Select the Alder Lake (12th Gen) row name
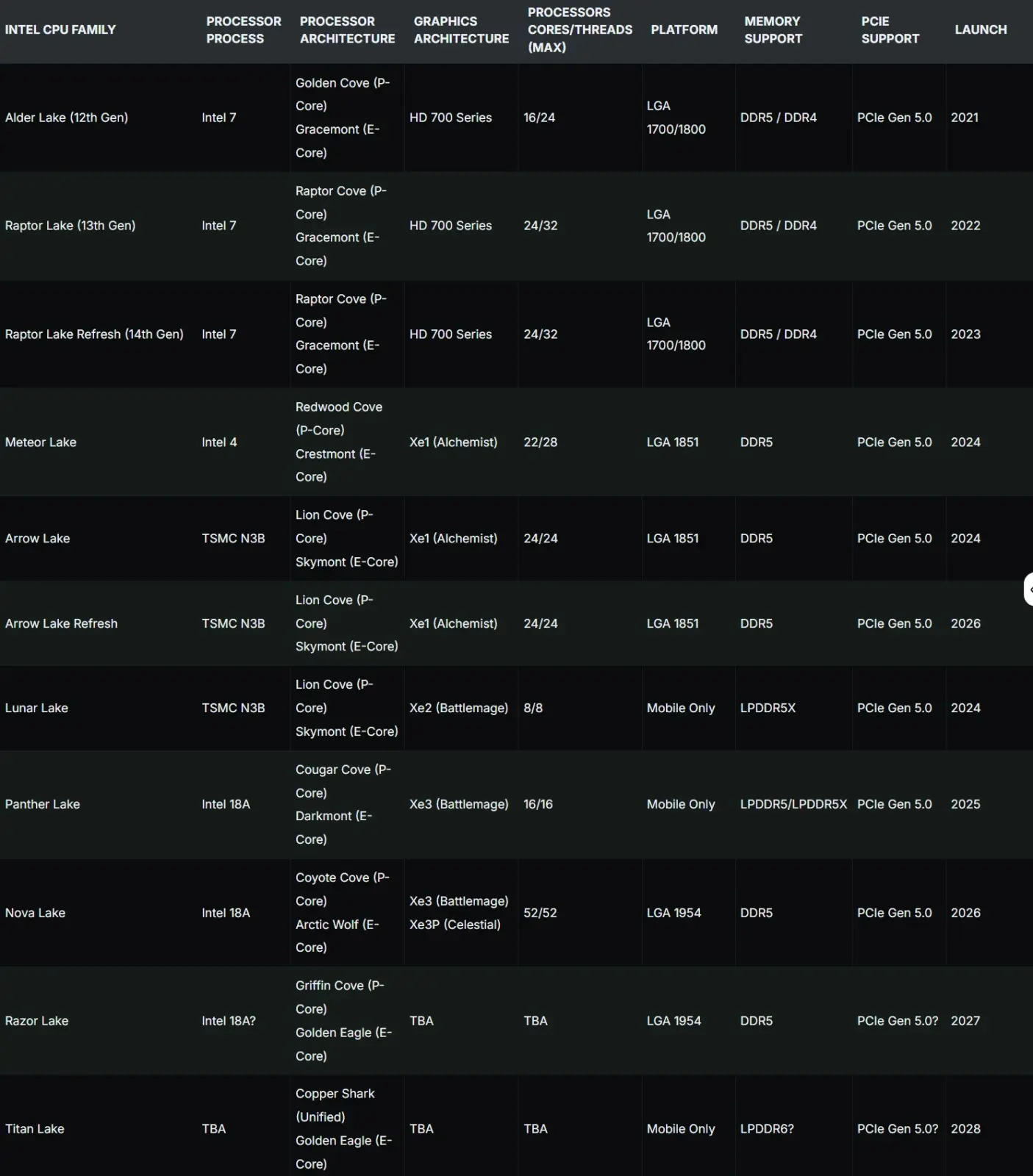 click(66, 118)
